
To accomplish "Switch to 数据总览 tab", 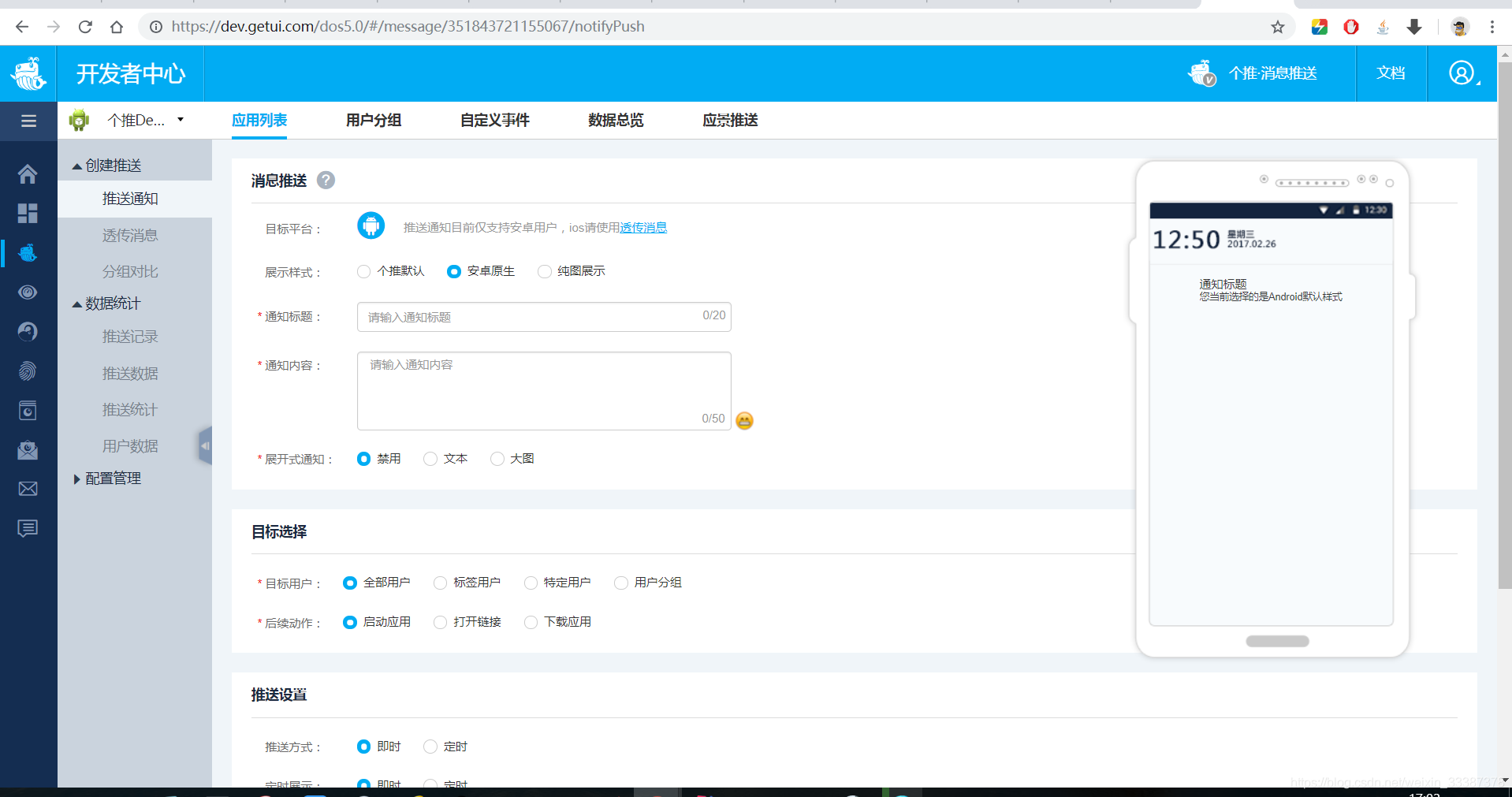I will click(616, 121).
